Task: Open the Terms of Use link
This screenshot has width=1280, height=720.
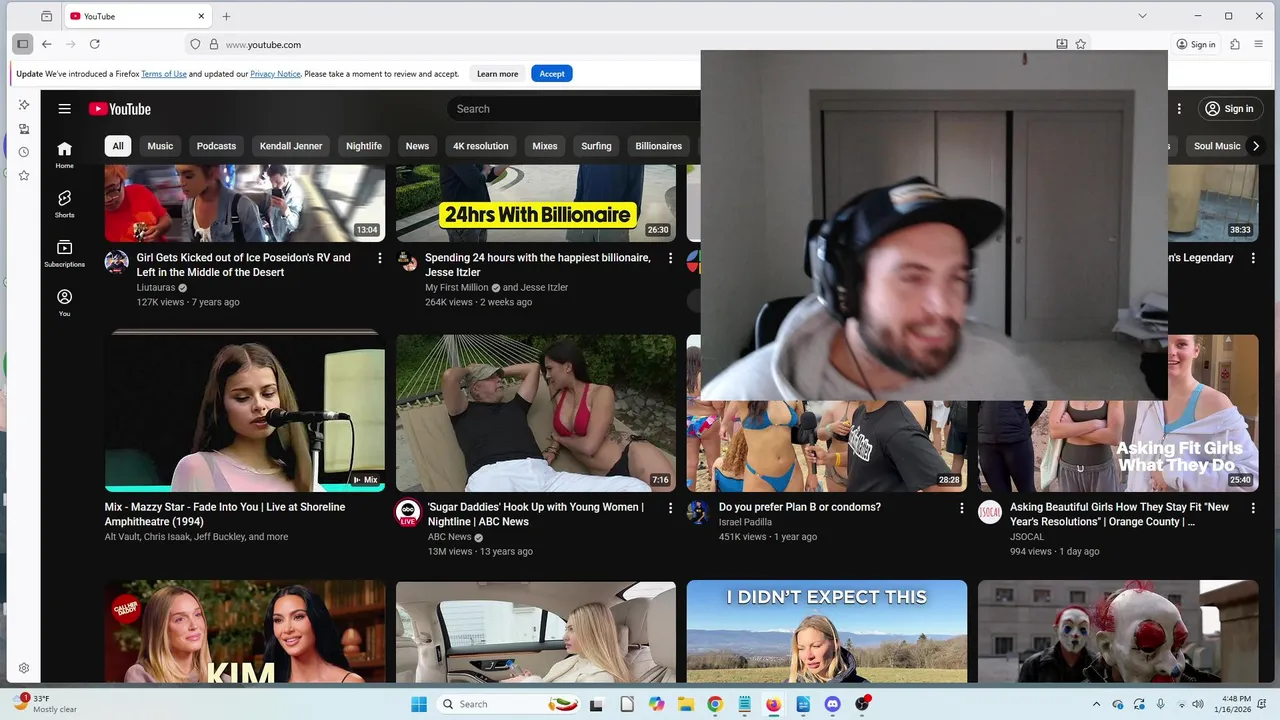Action: (x=164, y=74)
